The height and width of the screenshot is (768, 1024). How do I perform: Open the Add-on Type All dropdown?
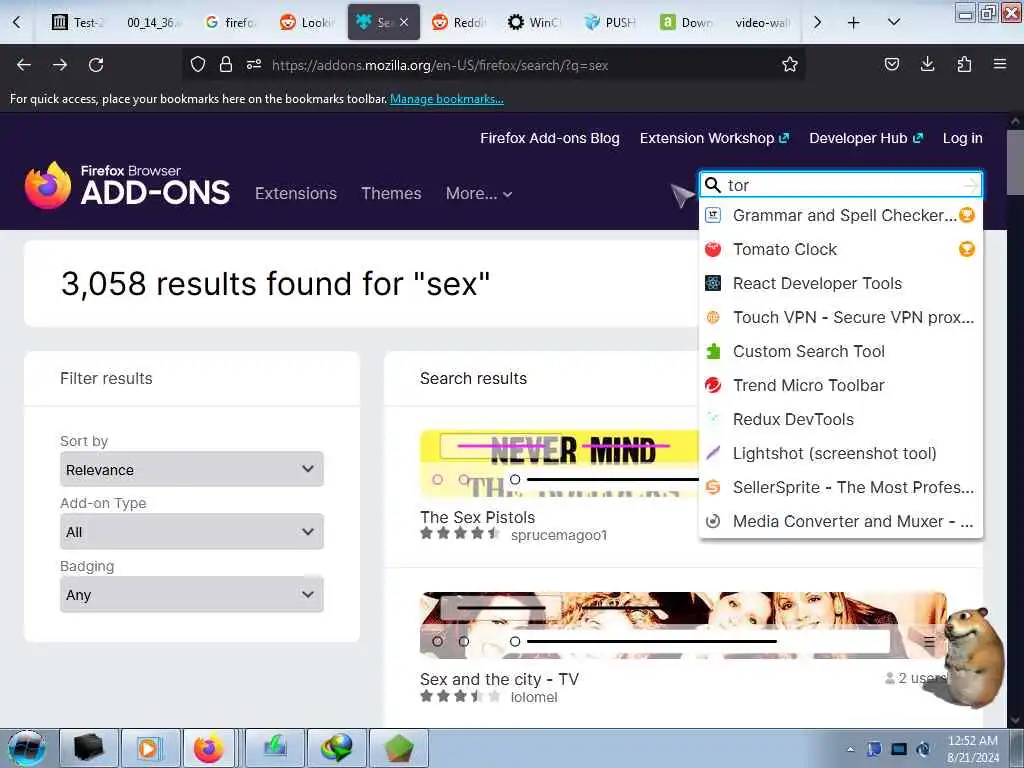click(x=191, y=532)
